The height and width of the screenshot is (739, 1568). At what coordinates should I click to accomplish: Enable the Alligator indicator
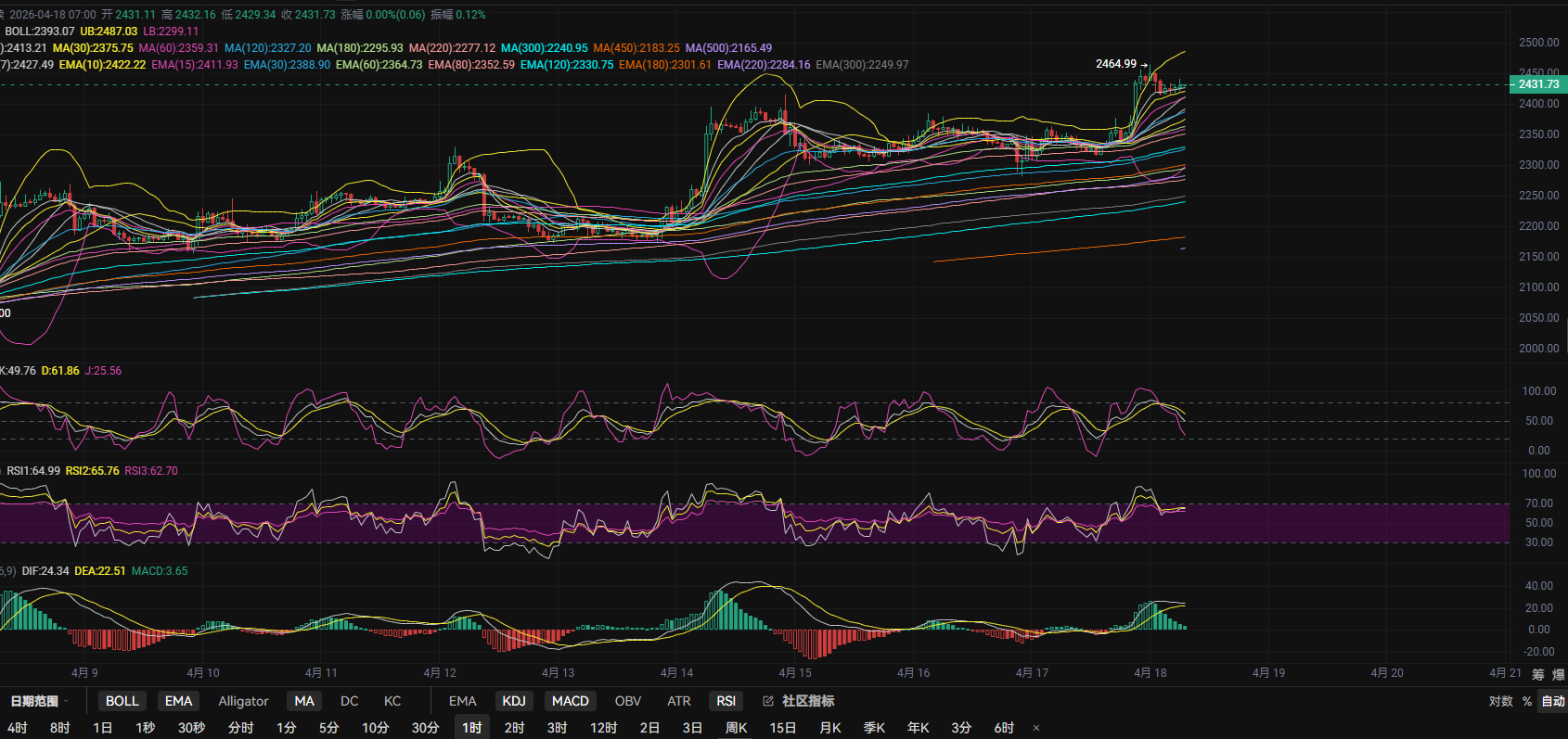[243, 701]
